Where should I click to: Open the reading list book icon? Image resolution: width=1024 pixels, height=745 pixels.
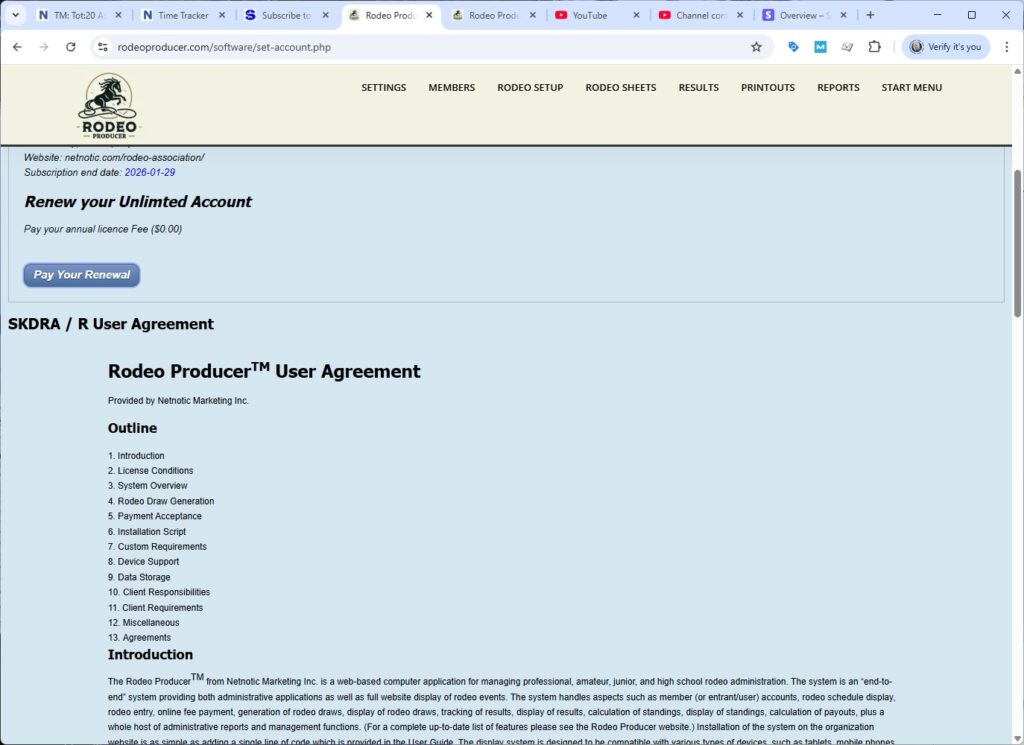pyautogui.click(x=846, y=46)
